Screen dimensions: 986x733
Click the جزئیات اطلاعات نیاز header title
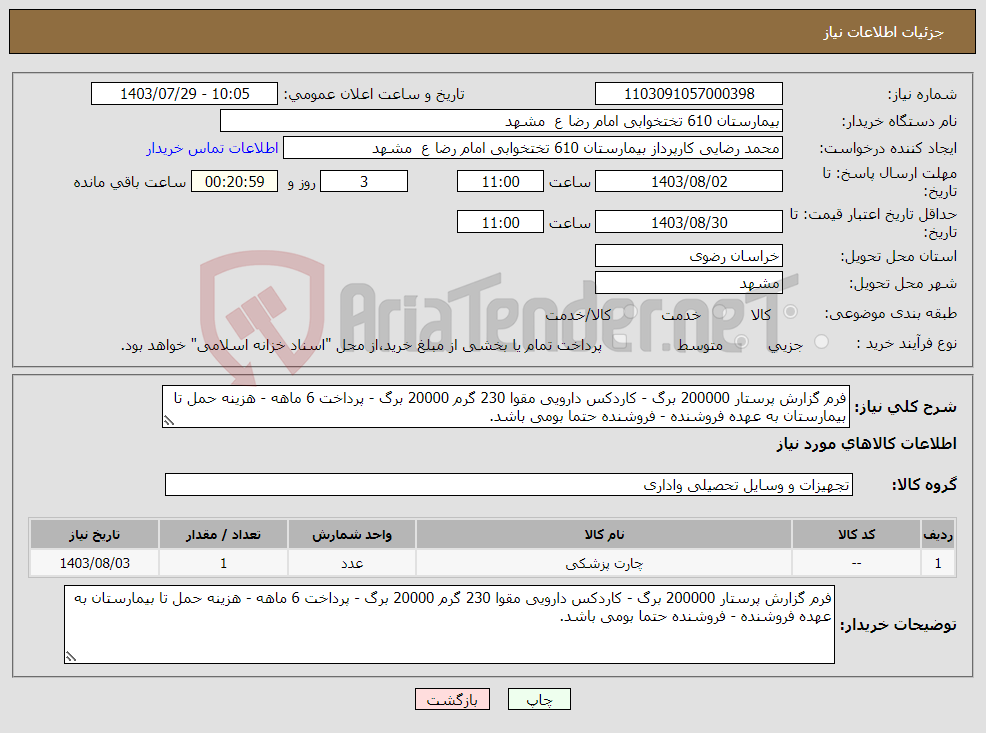884,32
